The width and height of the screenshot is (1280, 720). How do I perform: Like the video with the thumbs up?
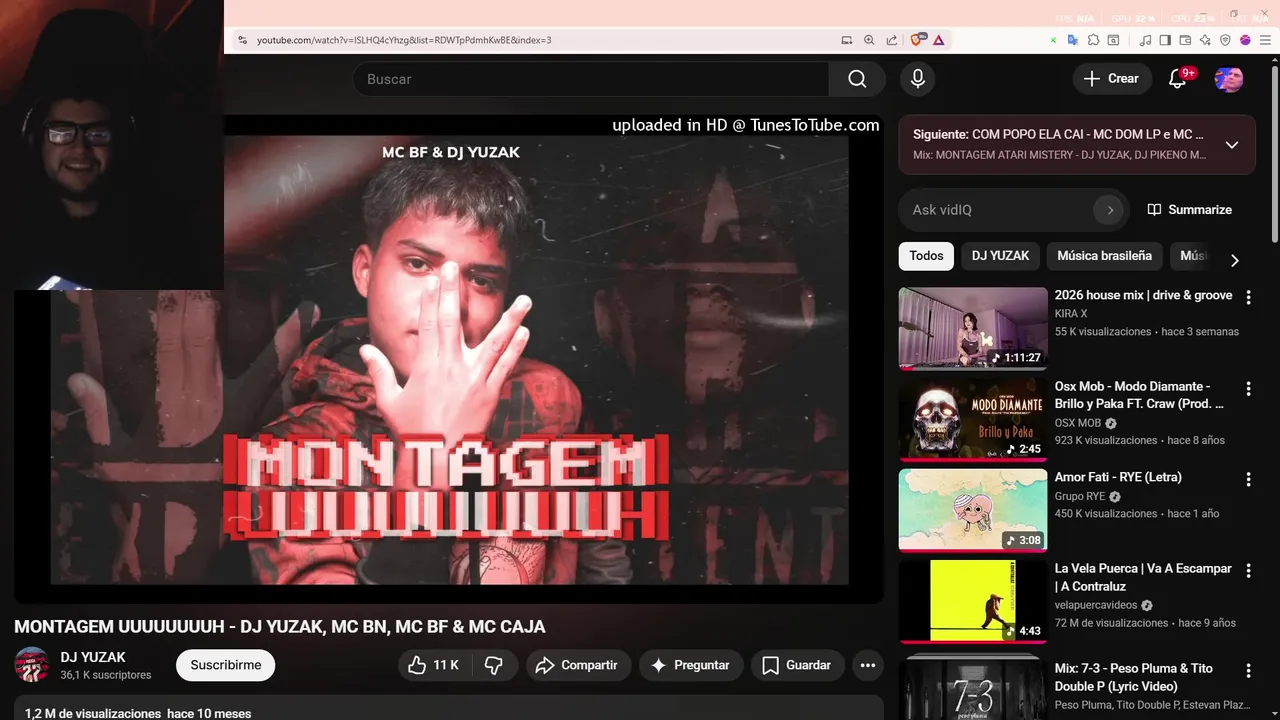point(433,665)
